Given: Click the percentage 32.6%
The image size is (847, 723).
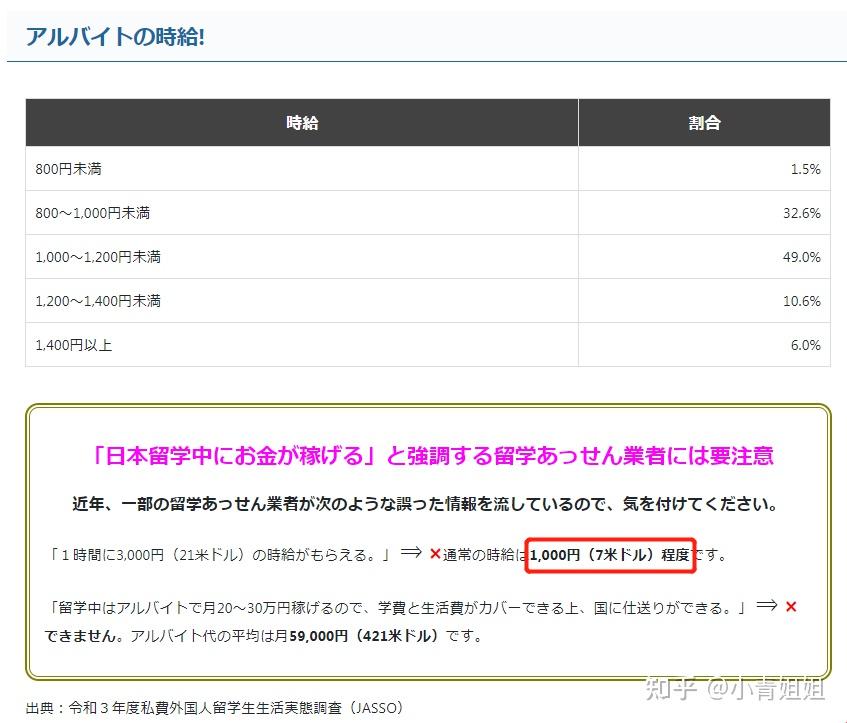Looking at the screenshot, I should (802, 213).
